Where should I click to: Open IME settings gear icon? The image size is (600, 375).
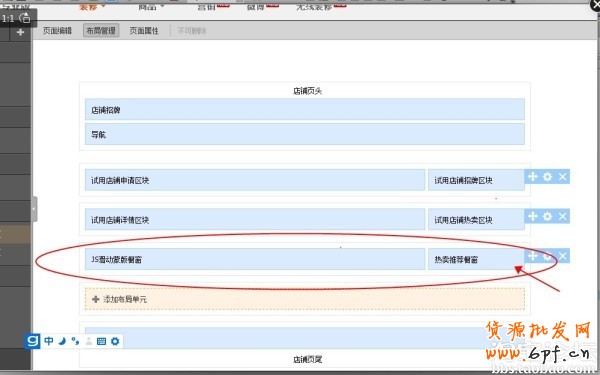point(115,341)
